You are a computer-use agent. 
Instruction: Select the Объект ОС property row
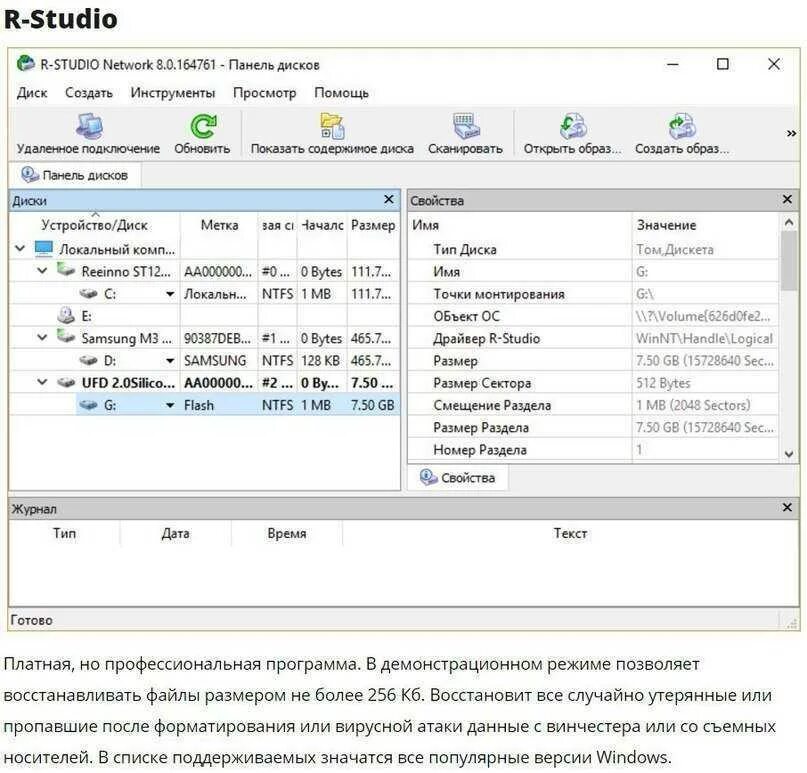click(x=594, y=317)
